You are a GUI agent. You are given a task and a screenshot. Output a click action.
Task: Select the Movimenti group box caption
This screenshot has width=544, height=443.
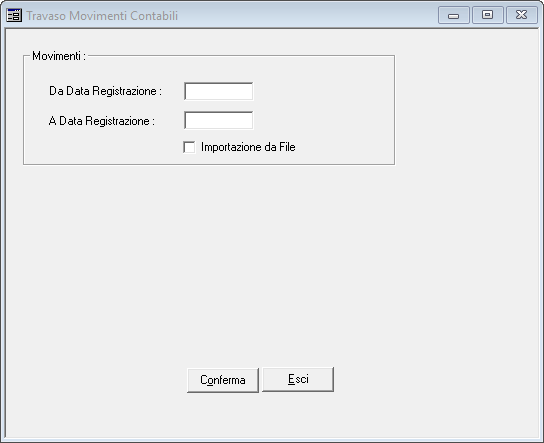pos(59,56)
